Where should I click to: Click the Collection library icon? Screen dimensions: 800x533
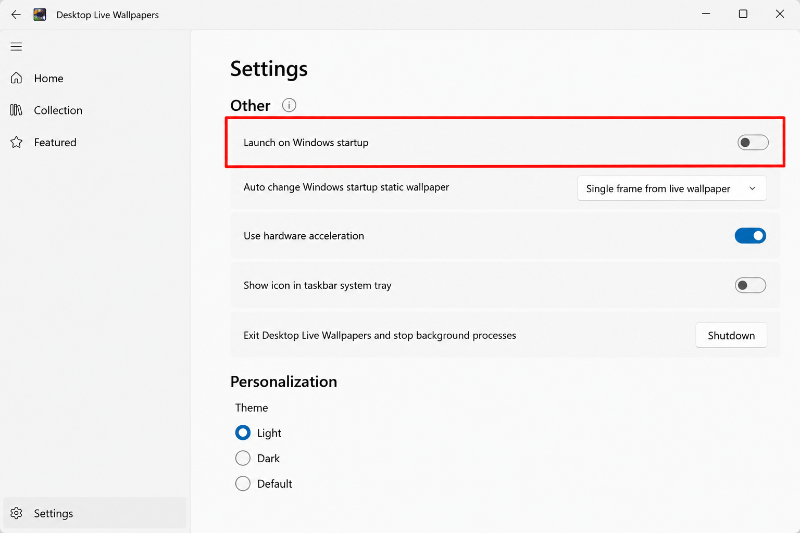pyautogui.click(x=16, y=110)
